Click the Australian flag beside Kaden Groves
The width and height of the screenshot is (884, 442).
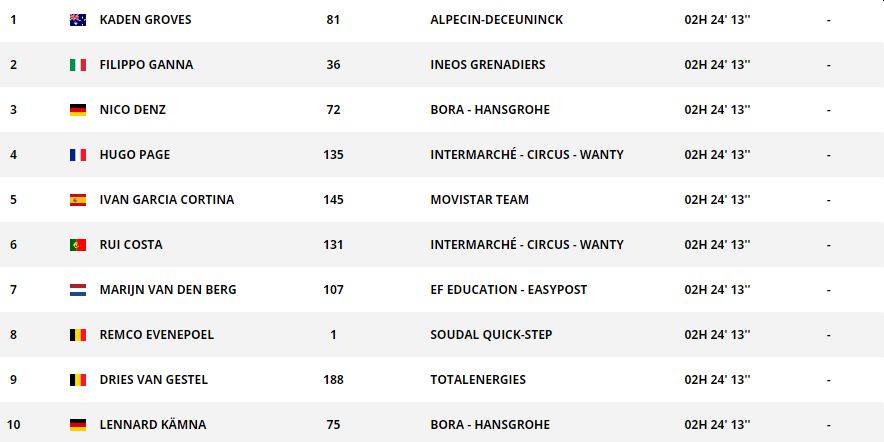pos(77,20)
